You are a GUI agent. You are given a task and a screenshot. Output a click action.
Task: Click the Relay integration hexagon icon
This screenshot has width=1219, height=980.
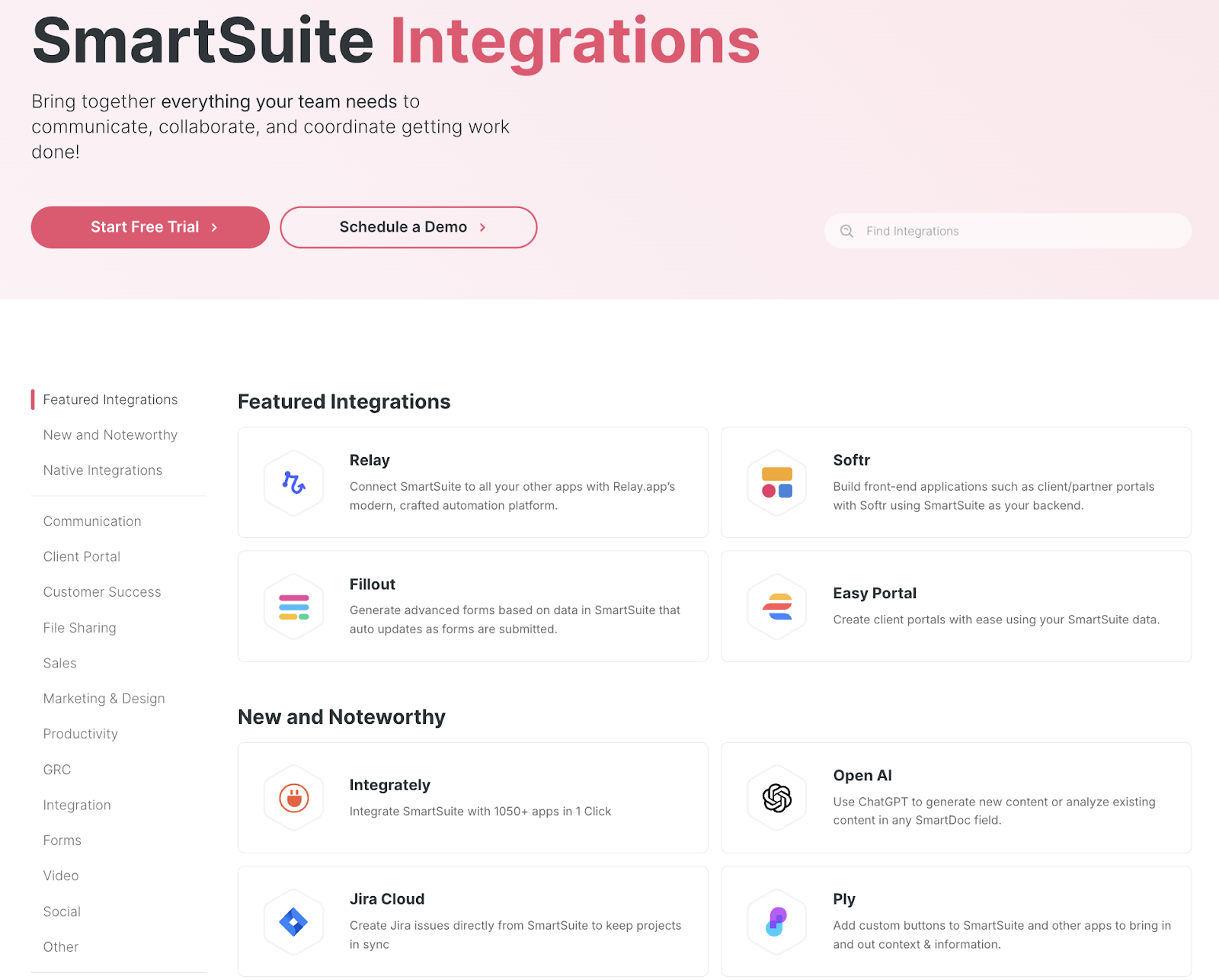coord(294,483)
